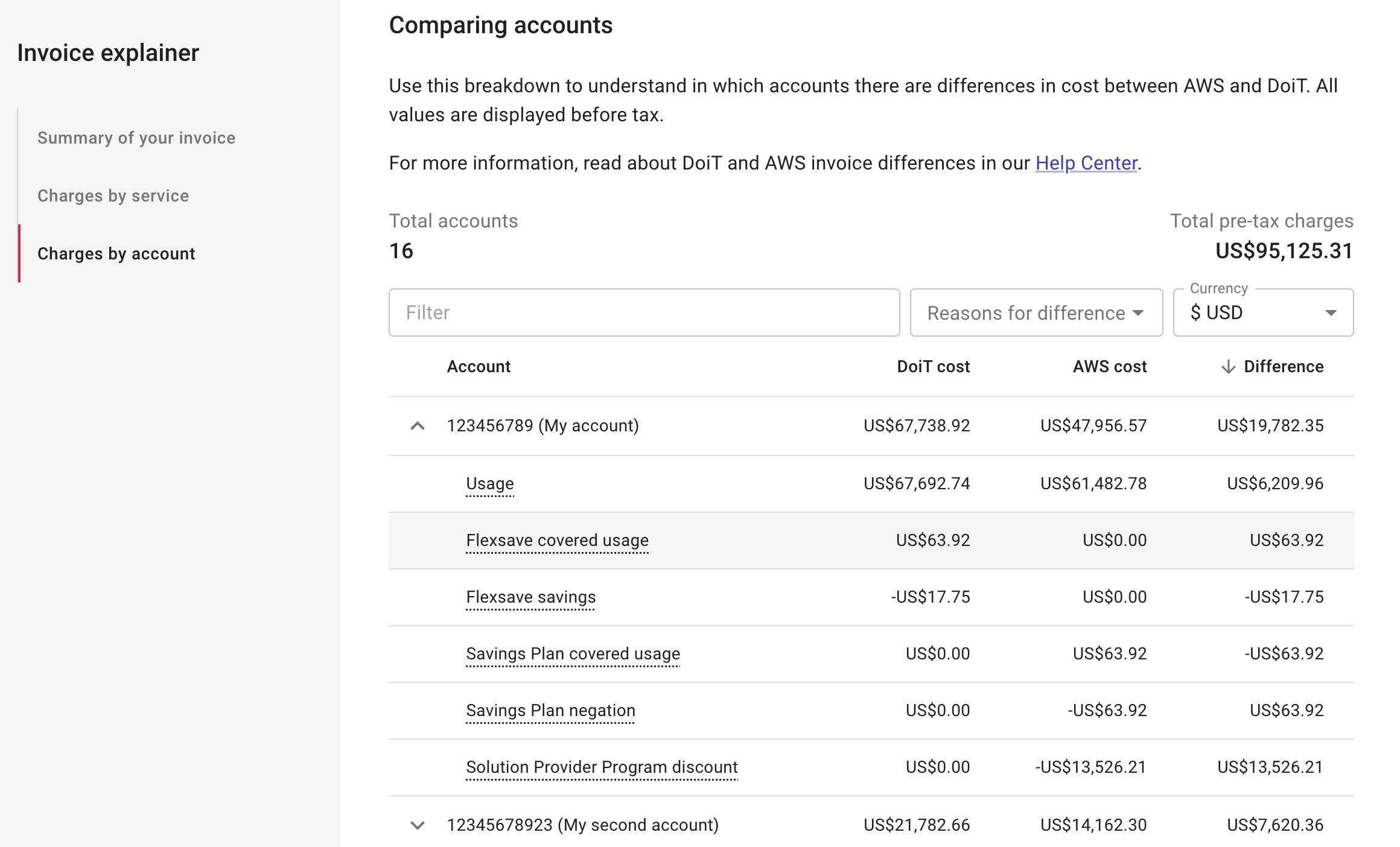Open the Currency selector dropdown
Viewport: 1400px width, 847px height.
point(1265,312)
